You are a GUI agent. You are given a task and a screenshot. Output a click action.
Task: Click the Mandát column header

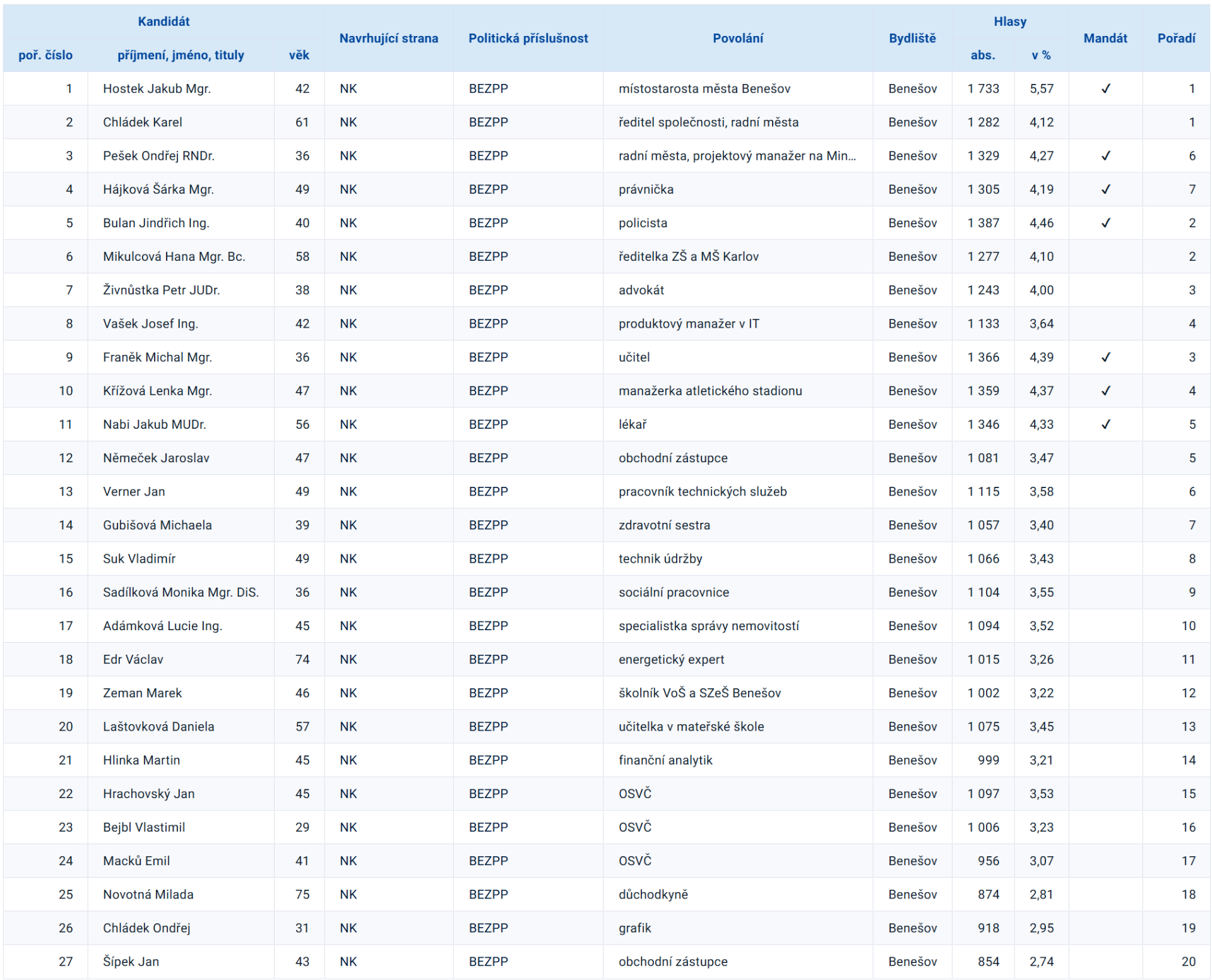coord(1105,39)
